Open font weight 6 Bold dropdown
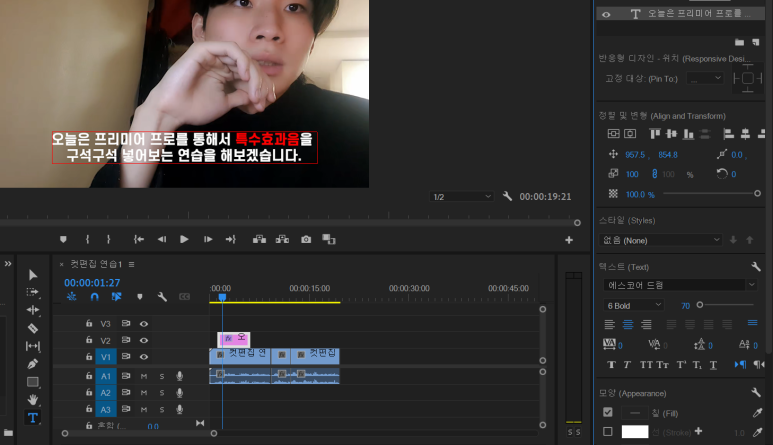The image size is (773, 445). pos(633,306)
